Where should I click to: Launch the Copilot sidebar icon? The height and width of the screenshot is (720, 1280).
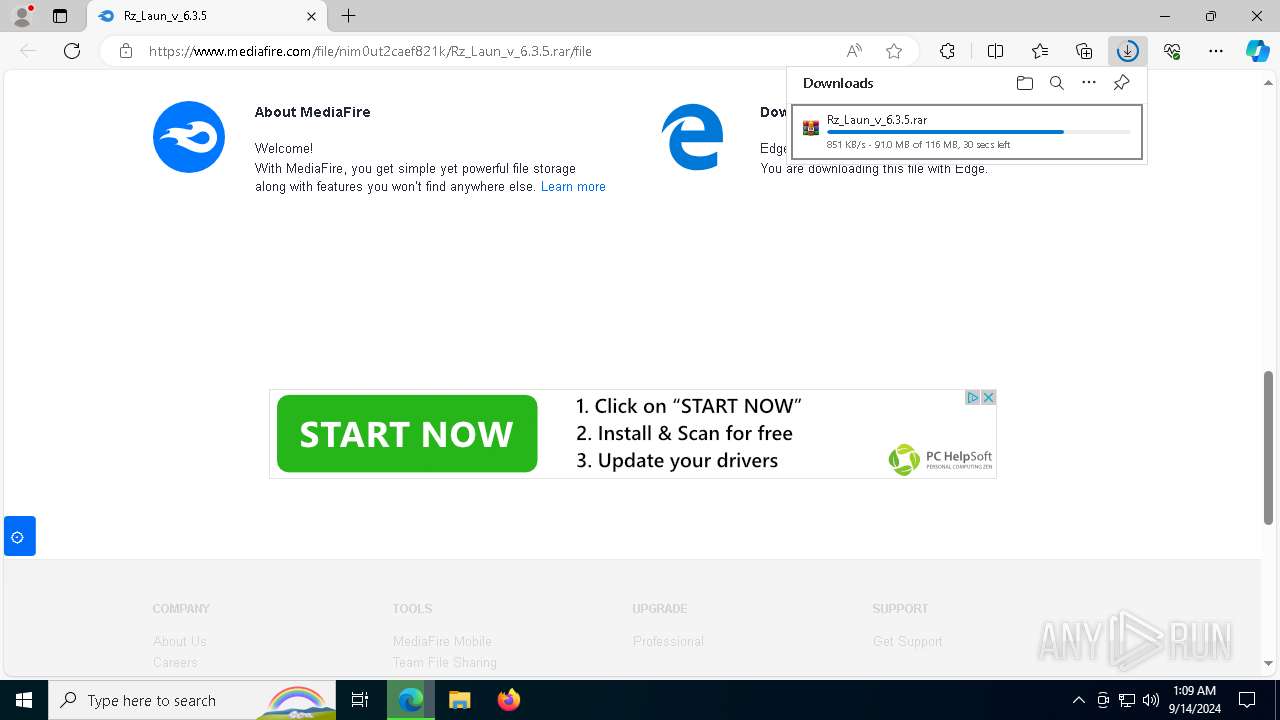1257,51
